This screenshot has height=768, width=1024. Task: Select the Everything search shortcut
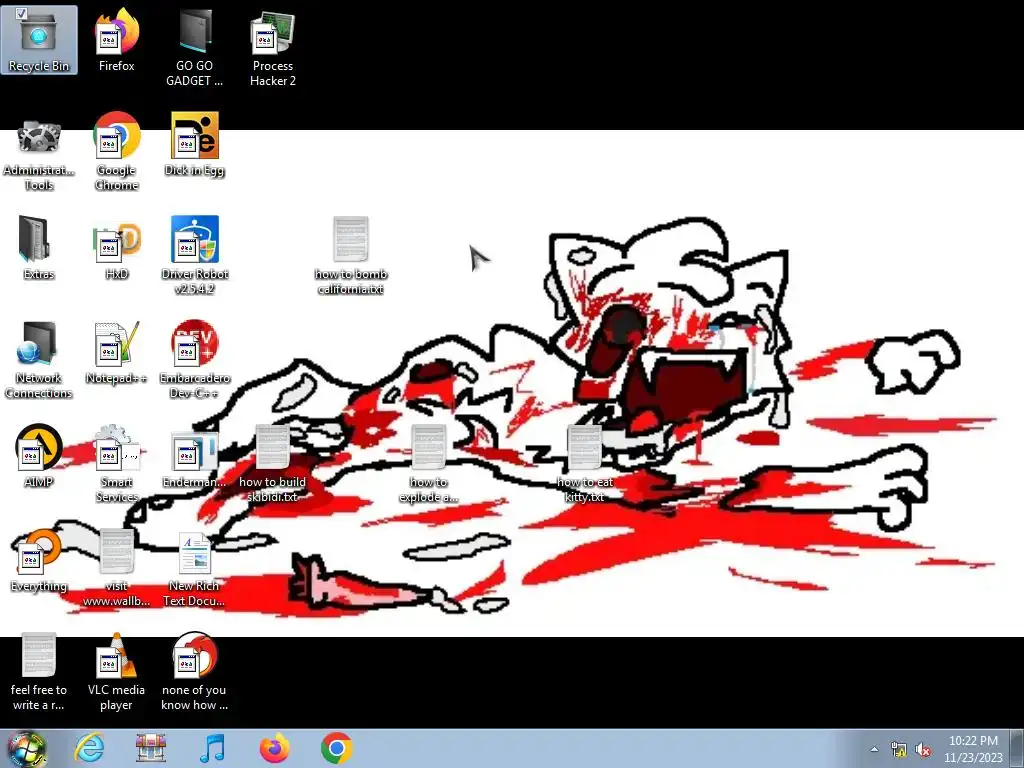pyautogui.click(x=39, y=560)
